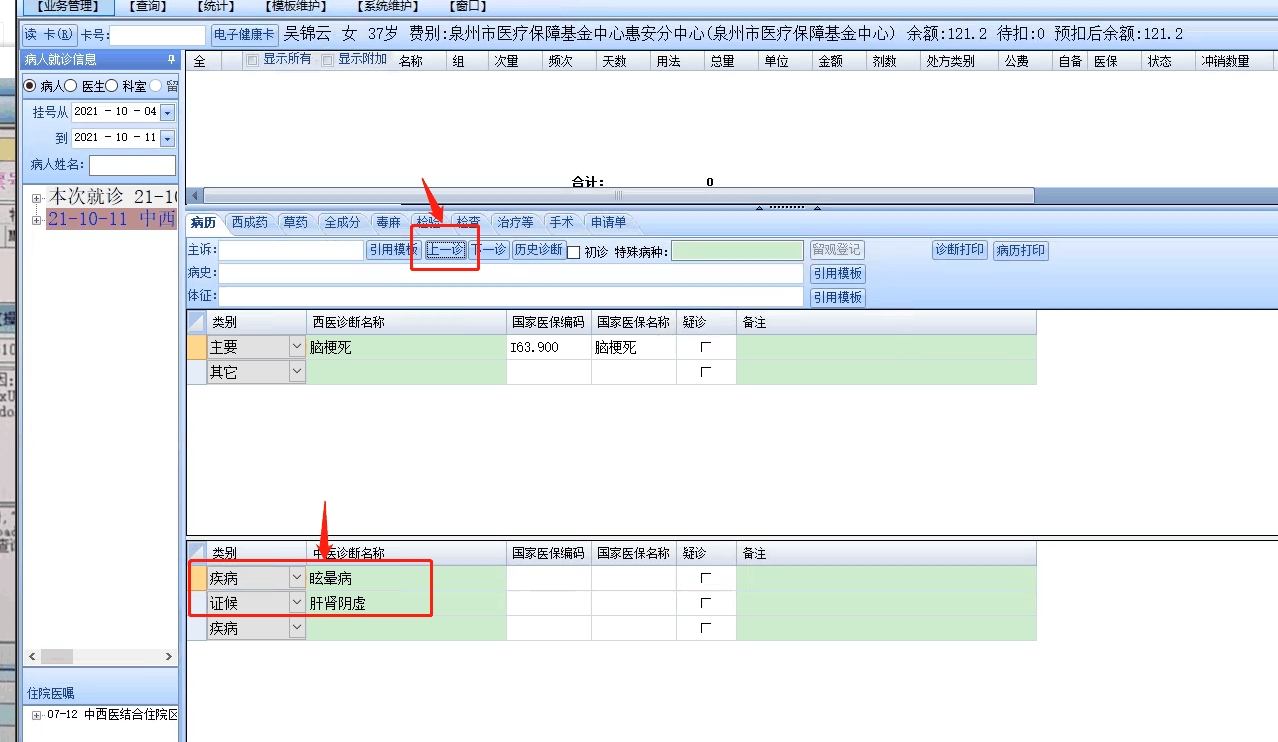This screenshot has width=1278, height=742.
Task: Expand the 21-10-11 中西 tree node
Action: 37,220
